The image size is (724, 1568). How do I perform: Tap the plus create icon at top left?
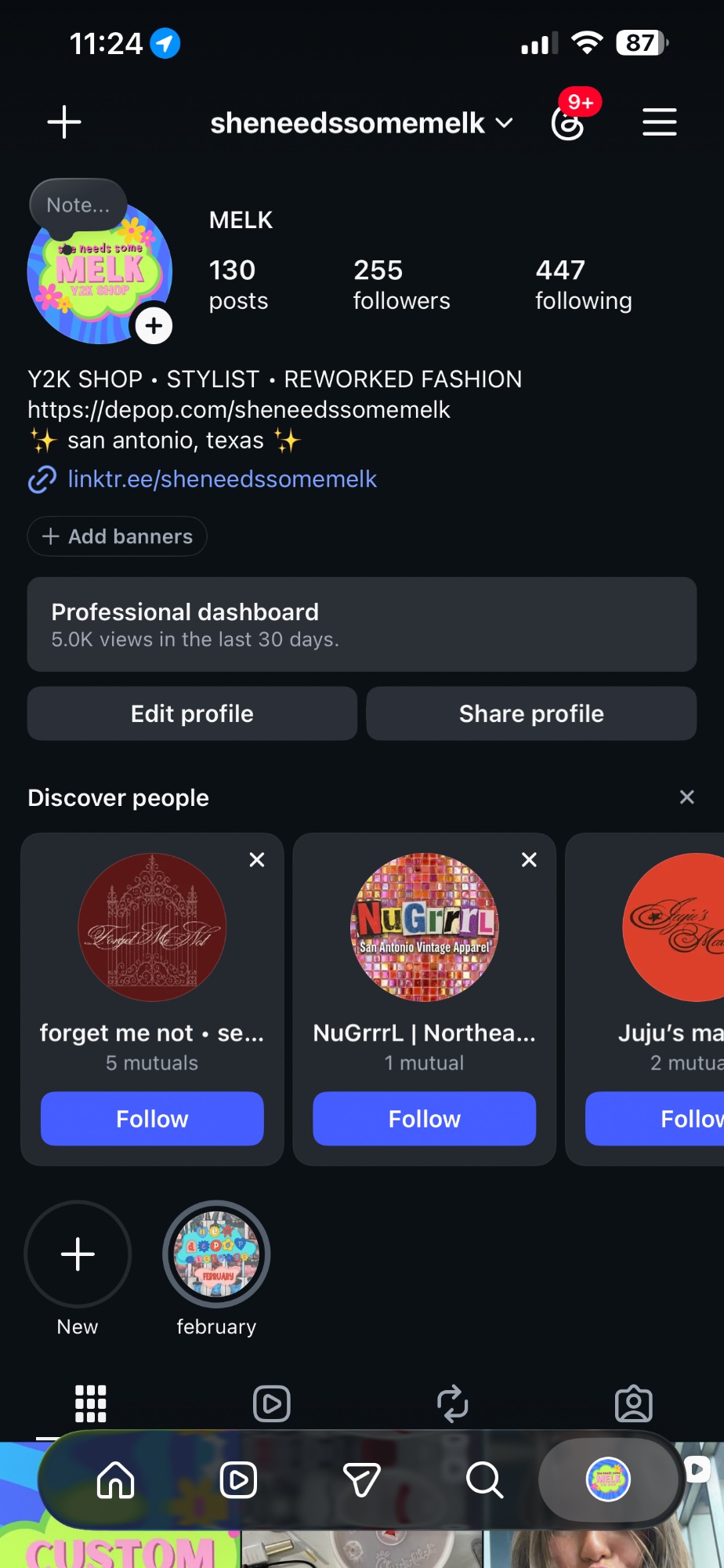click(64, 122)
